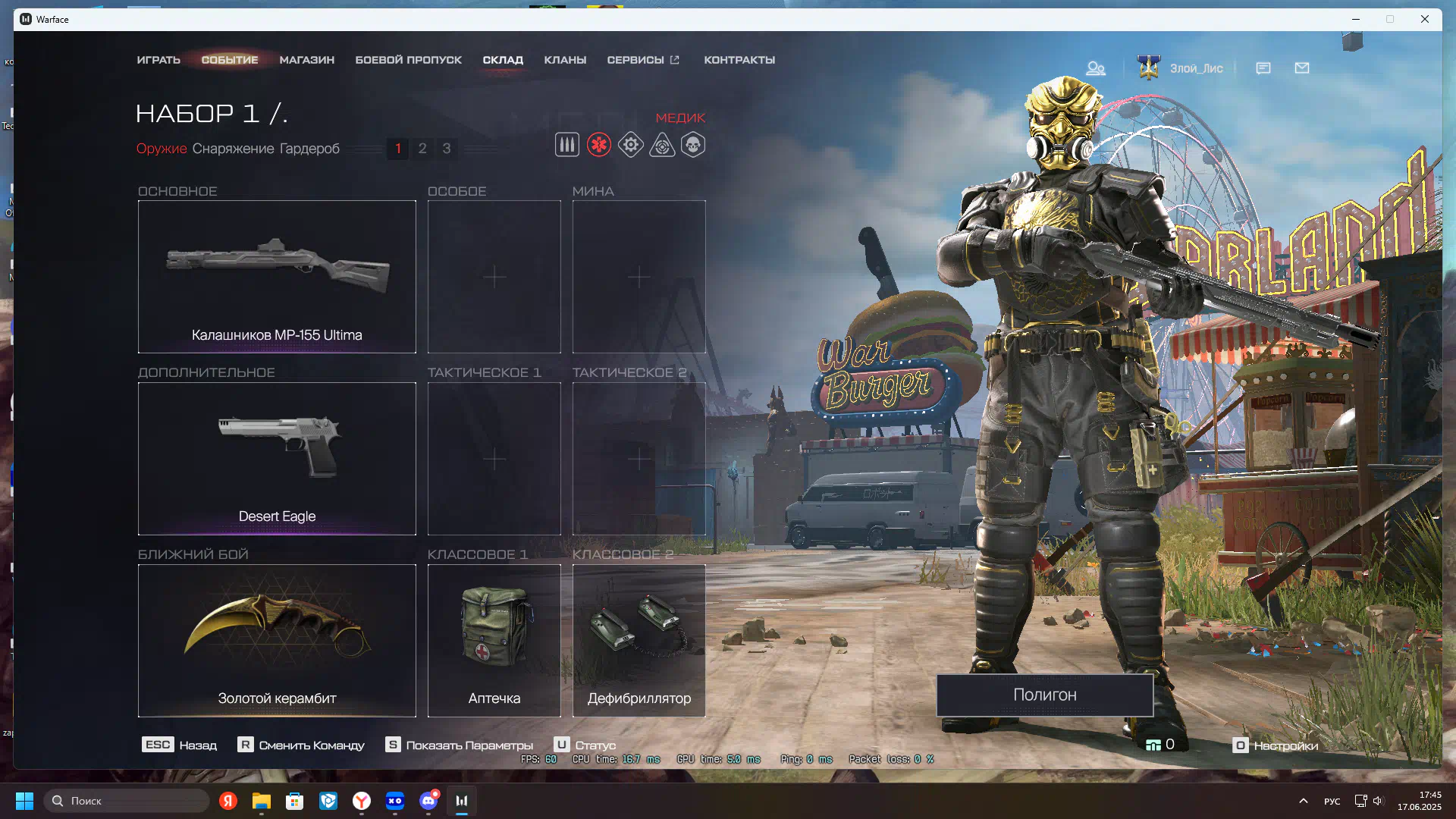This screenshot has width=1456, height=819.
Task: Click Показать Параметры button
Action: 460,745
